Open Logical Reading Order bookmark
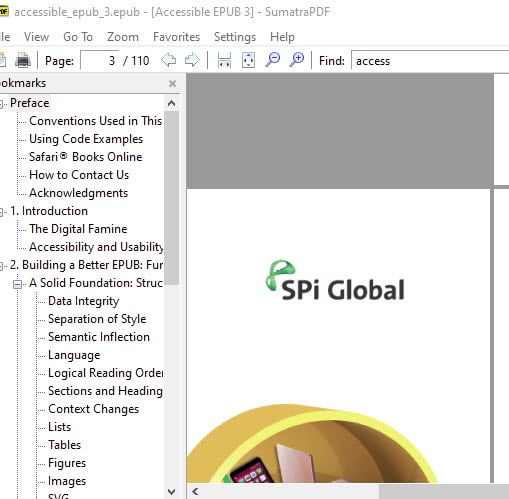The width and height of the screenshot is (509, 499). pyautogui.click(x=106, y=373)
